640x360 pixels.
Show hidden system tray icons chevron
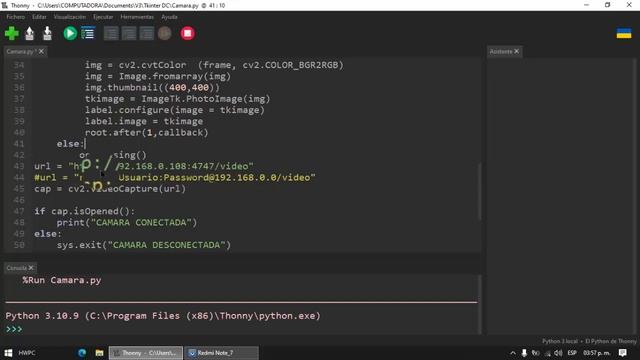click(x=513, y=353)
